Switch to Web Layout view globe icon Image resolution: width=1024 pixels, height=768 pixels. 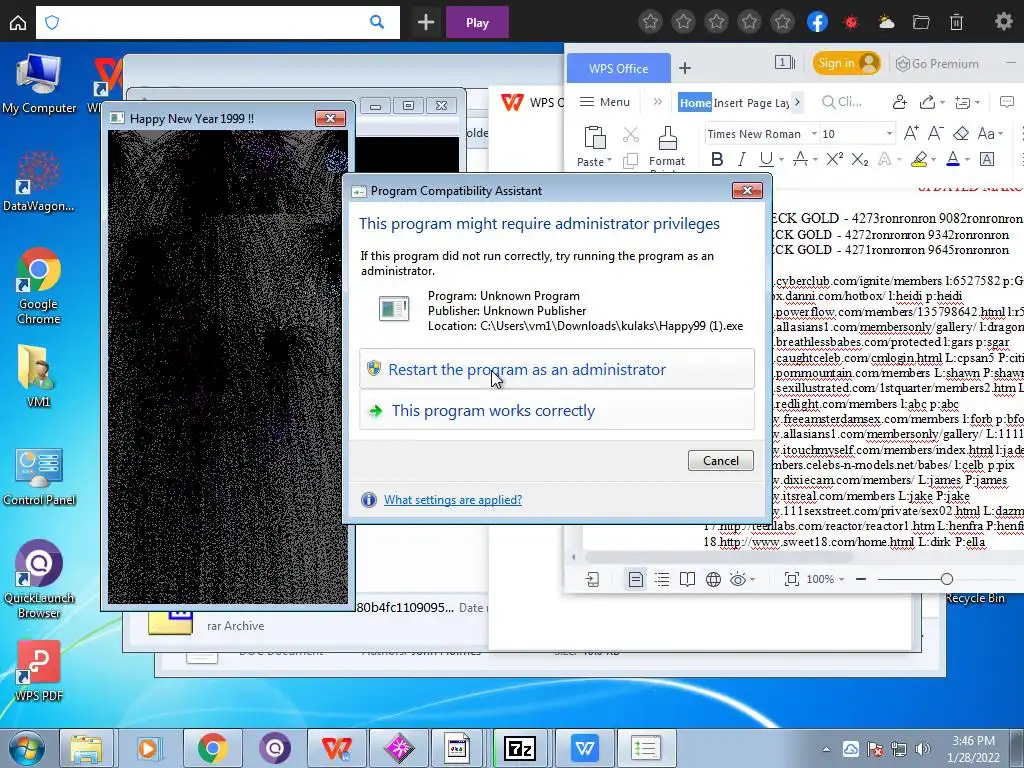pyautogui.click(x=713, y=579)
